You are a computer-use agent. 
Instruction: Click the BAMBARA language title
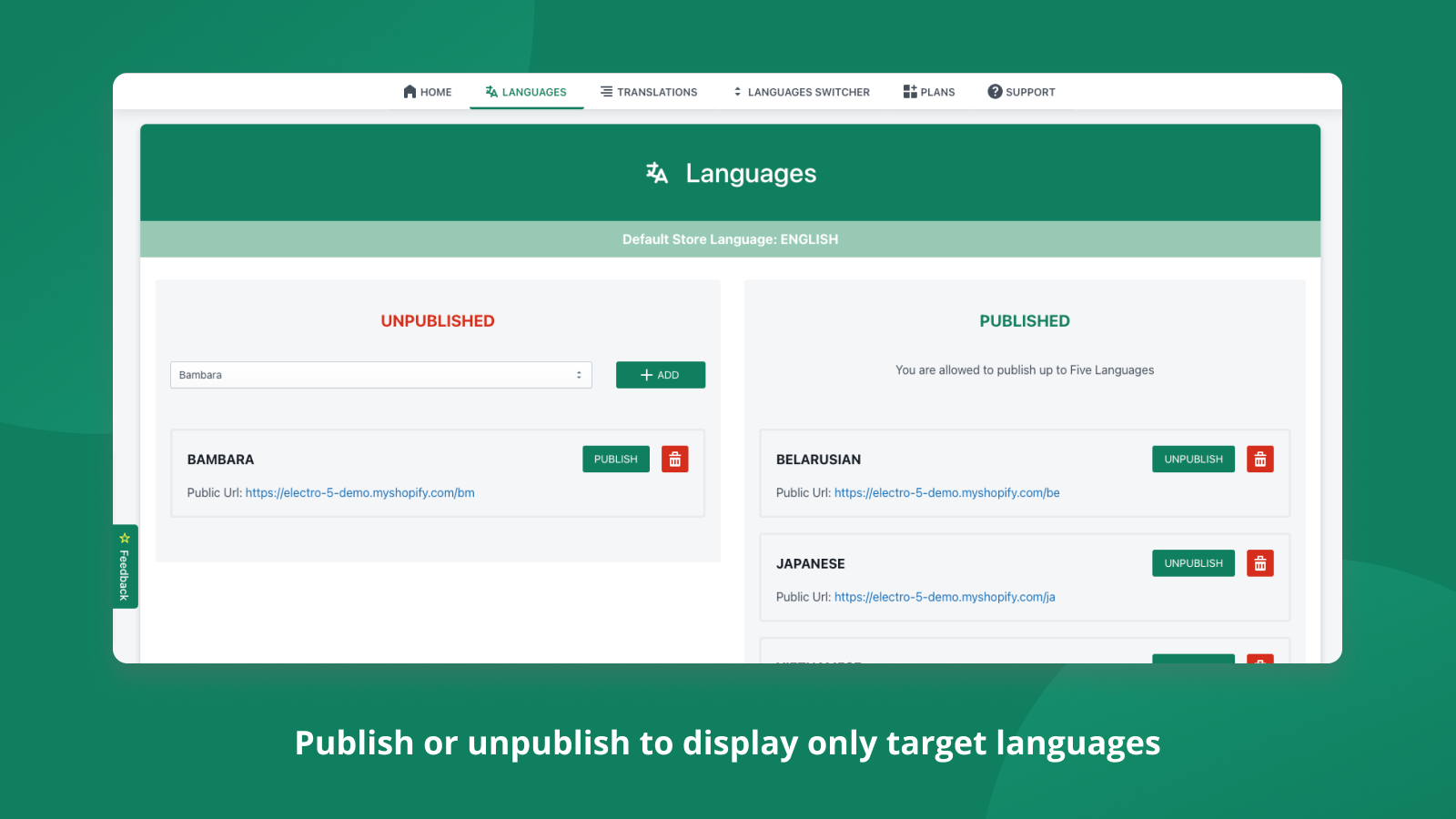pos(220,460)
